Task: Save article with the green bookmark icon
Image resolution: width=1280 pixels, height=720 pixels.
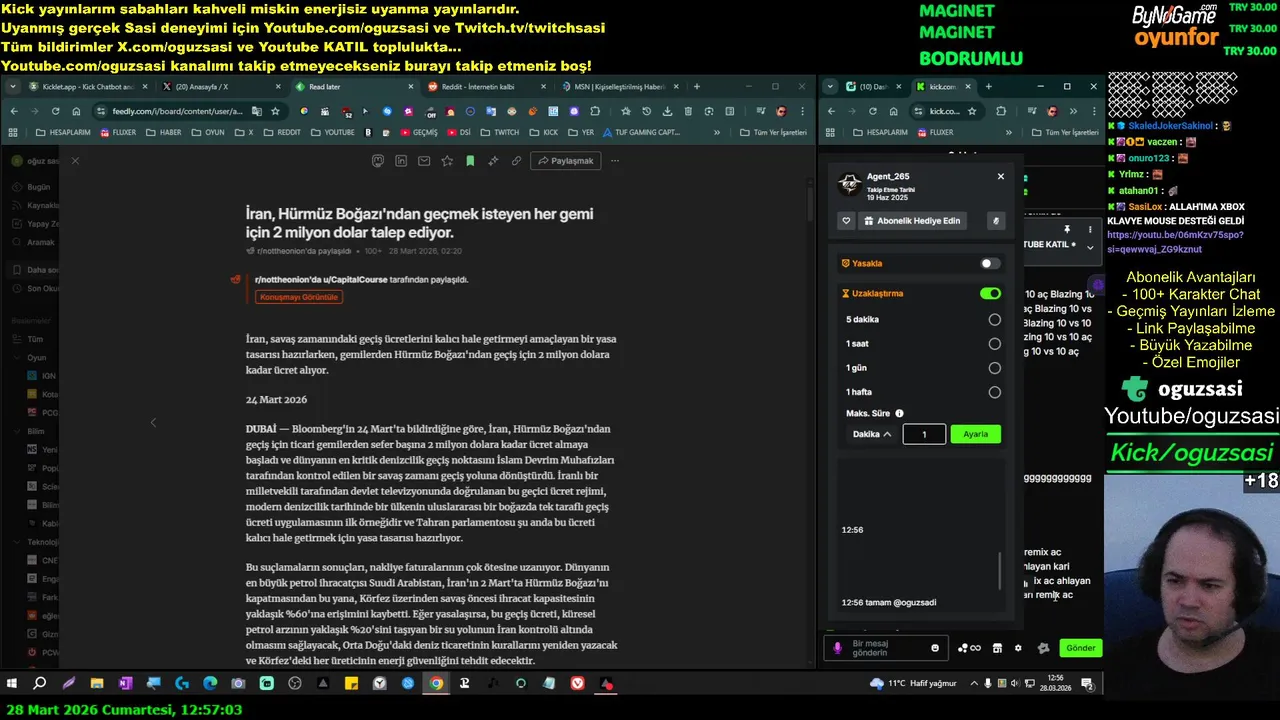Action: coord(470,161)
